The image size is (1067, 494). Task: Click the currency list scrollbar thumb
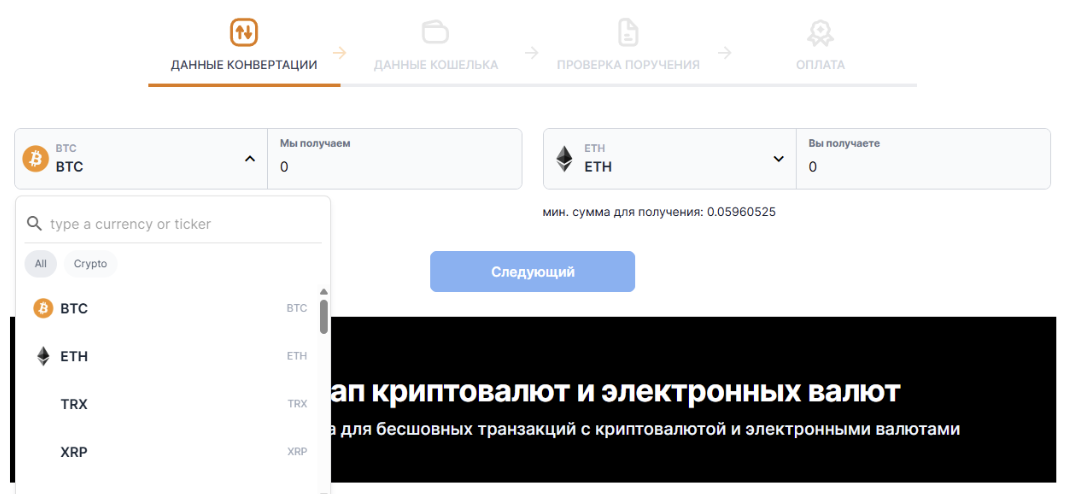[324, 317]
